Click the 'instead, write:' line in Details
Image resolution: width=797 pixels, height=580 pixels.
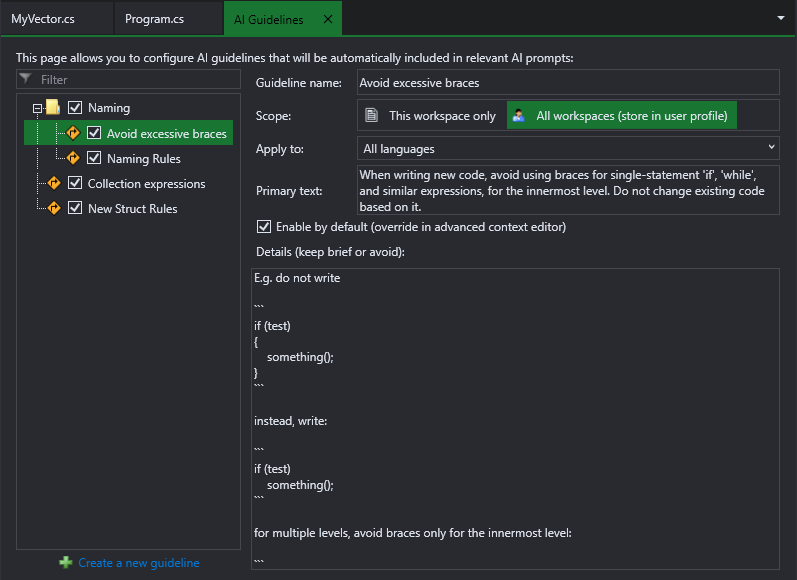click(291, 421)
